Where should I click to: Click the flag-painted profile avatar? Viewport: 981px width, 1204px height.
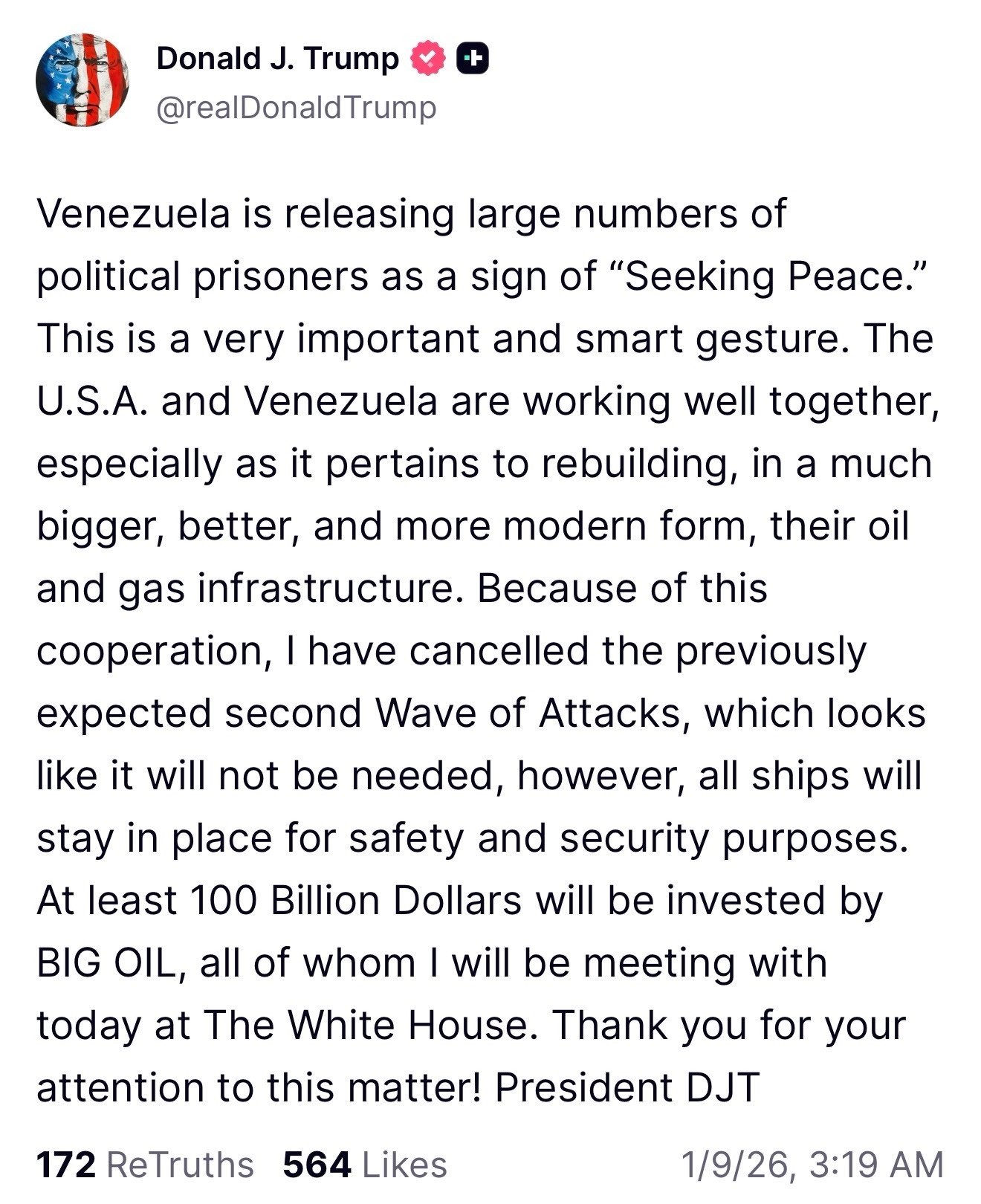(x=82, y=80)
